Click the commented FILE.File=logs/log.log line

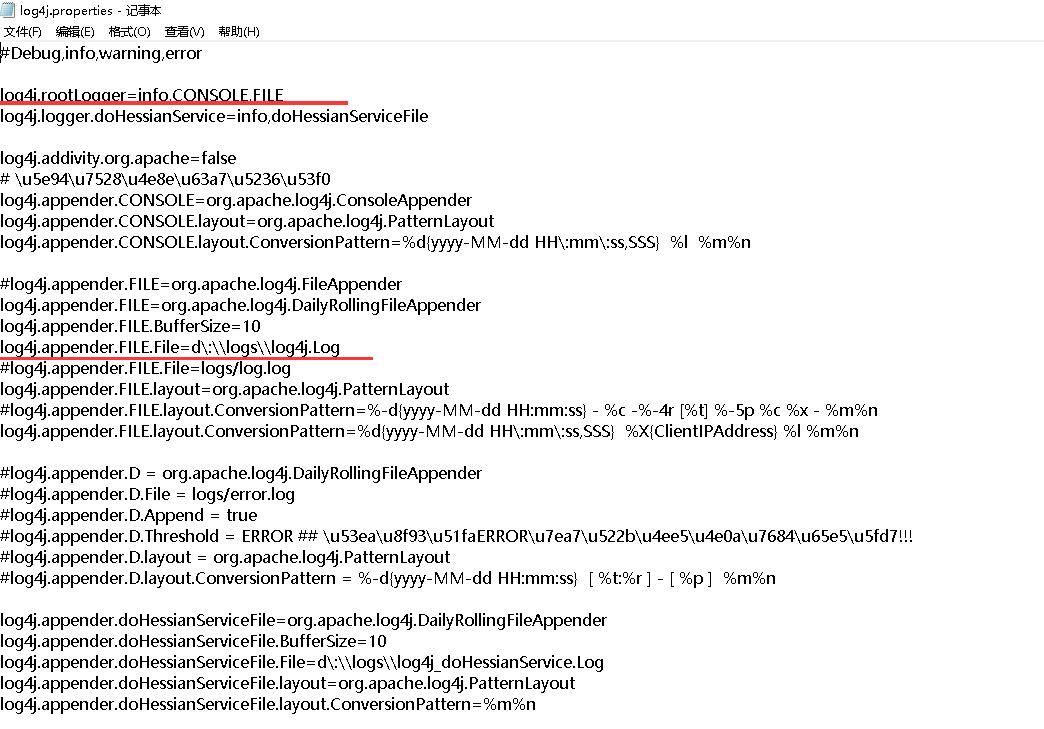(146, 368)
